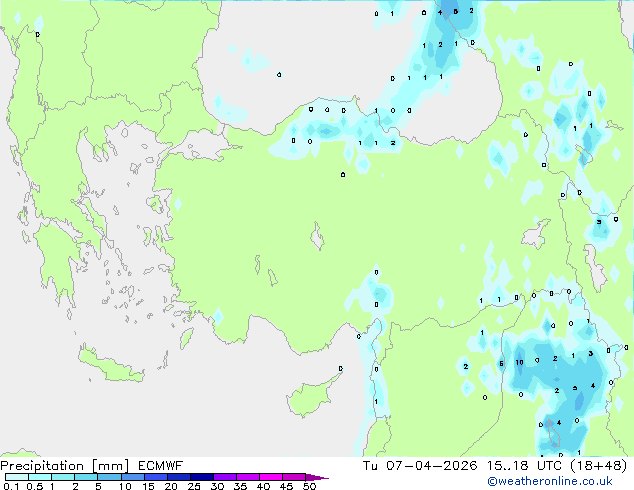
Task: Select the 5–10 mm legend color box
Action: [x=109, y=477]
